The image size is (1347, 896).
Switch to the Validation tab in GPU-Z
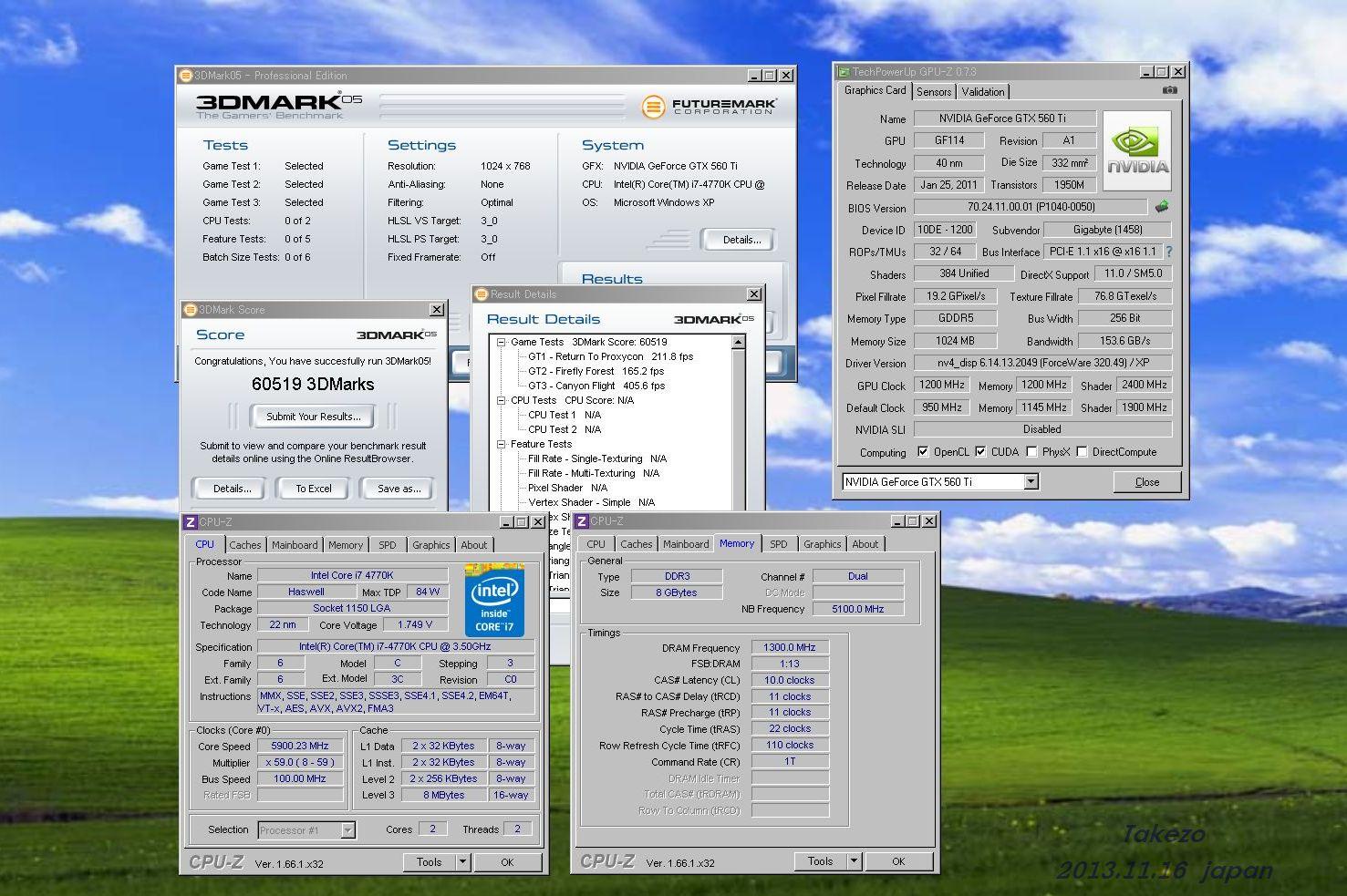coord(983,92)
